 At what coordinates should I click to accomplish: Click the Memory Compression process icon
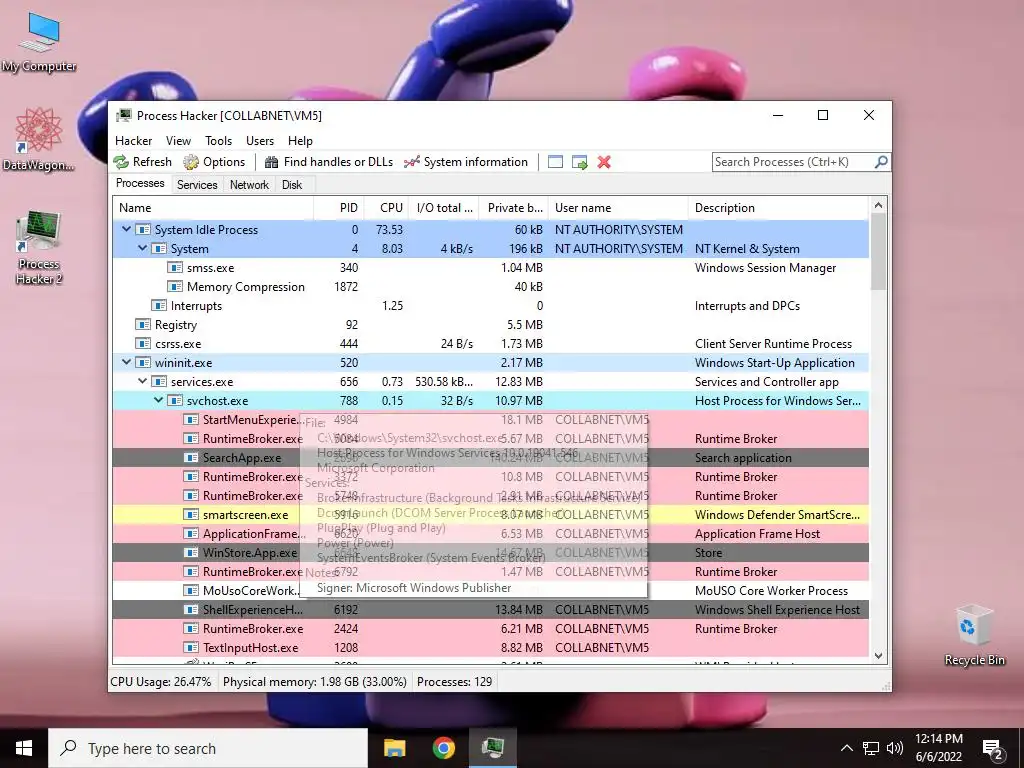(x=174, y=286)
